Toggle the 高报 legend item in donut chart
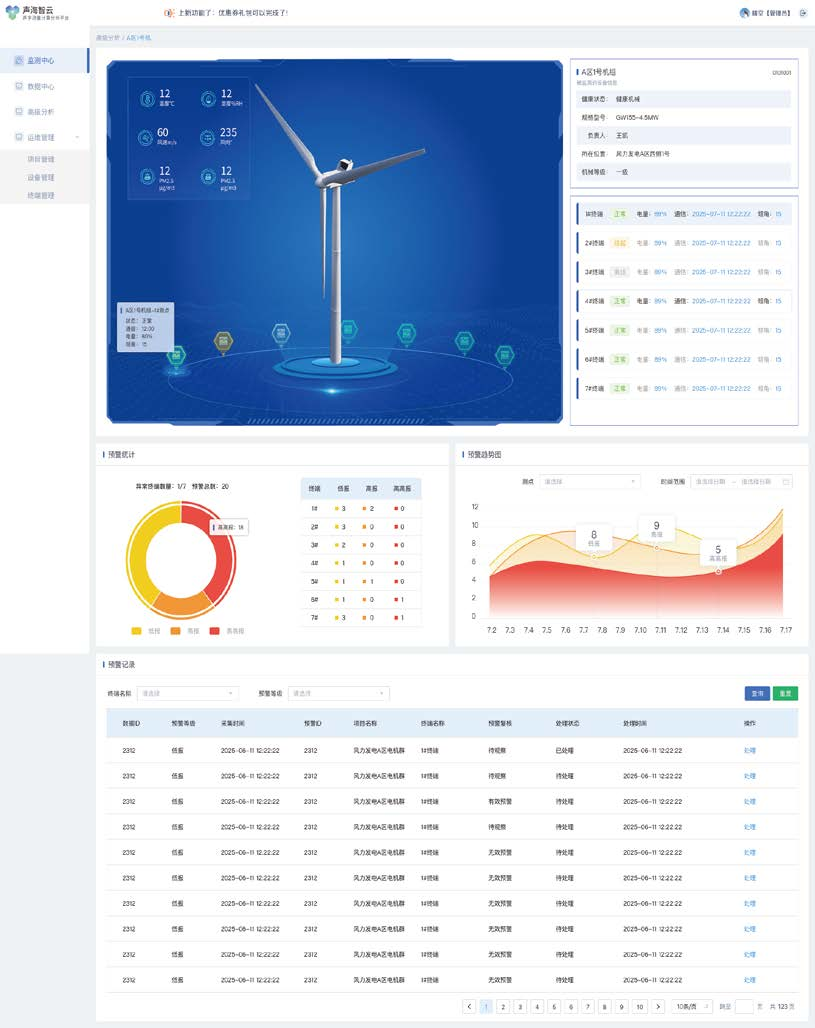 [183, 631]
